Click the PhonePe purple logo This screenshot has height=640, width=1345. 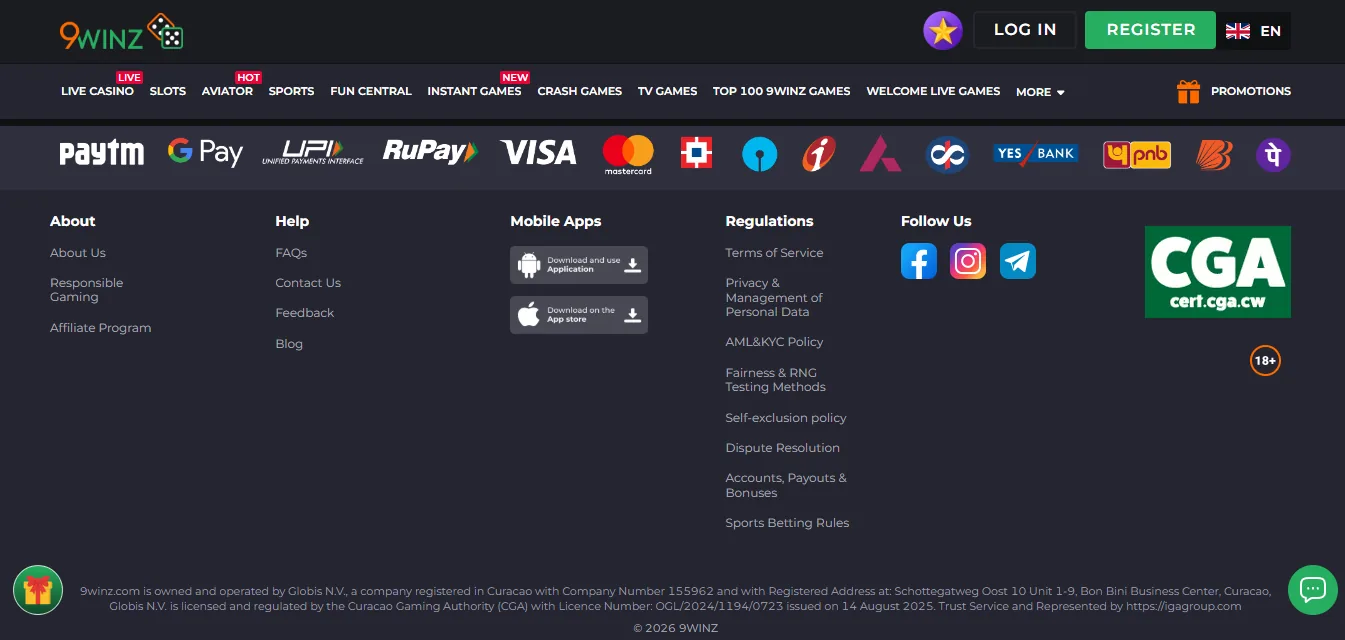tap(1273, 154)
